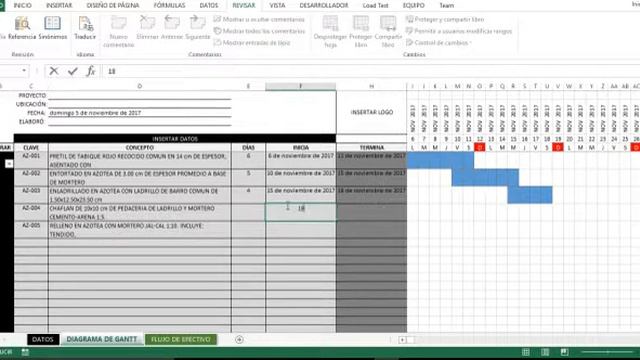This screenshot has height=360, width=640.
Task: Open Control de cambios dropdown
Action: point(439,42)
